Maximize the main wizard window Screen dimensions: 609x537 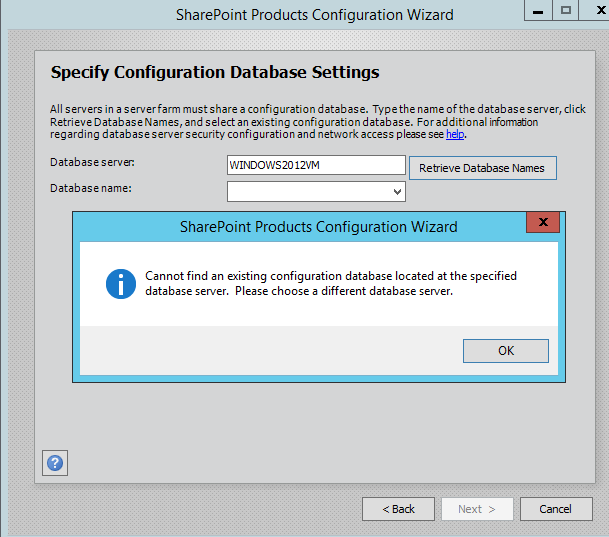566,10
